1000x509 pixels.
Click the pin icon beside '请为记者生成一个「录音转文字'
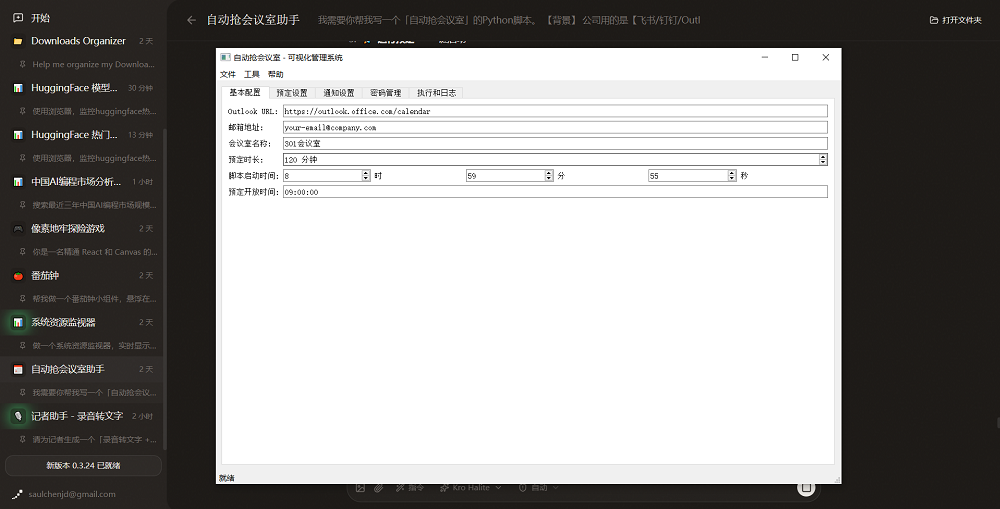pyautogui.click(x=23, y=439)
